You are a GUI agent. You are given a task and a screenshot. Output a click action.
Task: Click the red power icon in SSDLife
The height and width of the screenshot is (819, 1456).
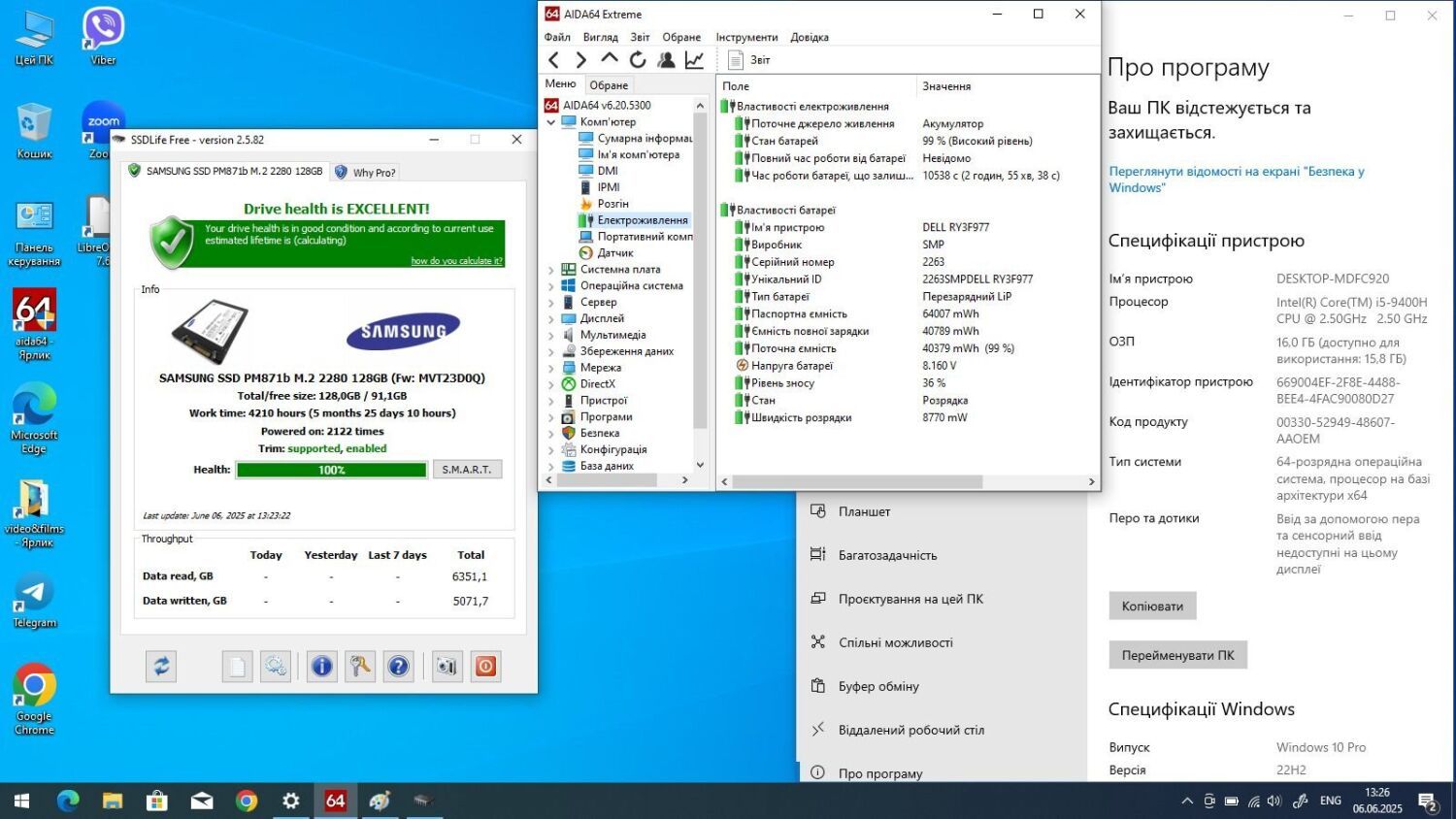(486, 667)
